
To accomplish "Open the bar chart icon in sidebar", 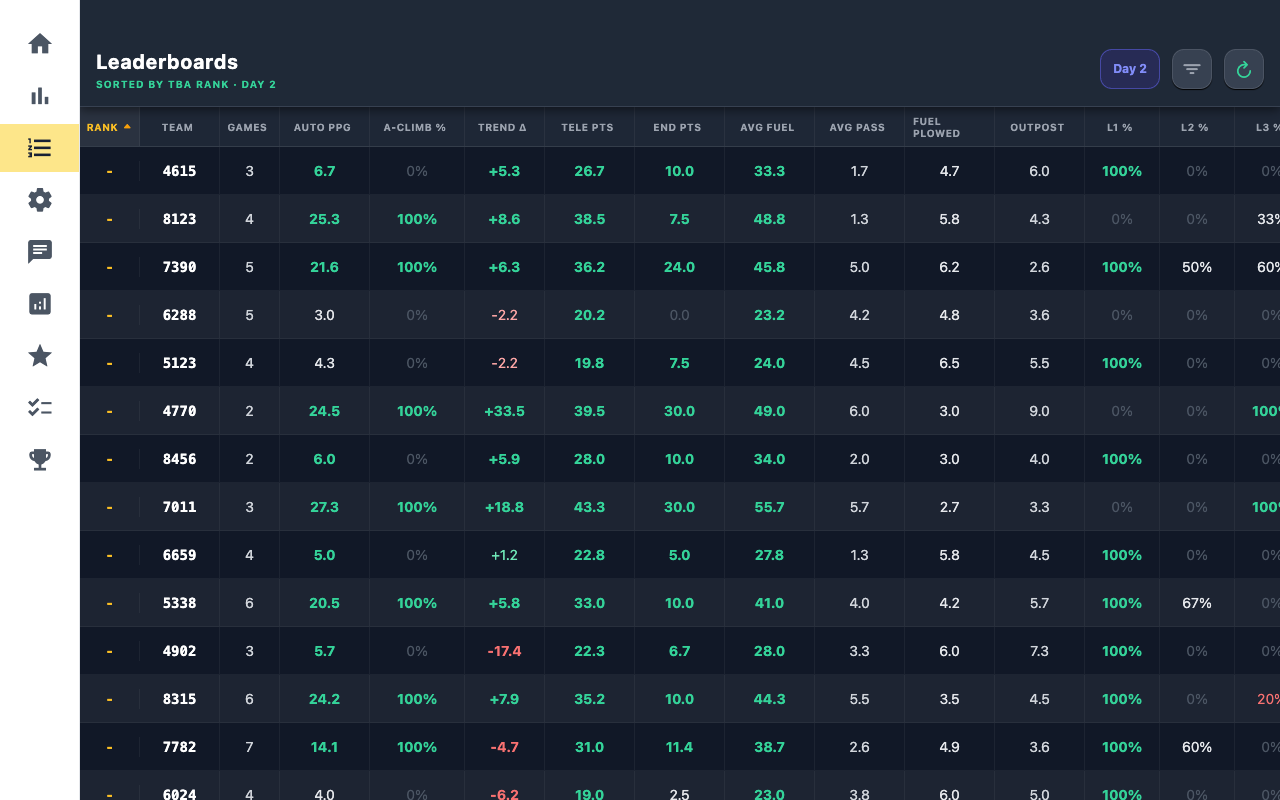I will tap(40, 96).
